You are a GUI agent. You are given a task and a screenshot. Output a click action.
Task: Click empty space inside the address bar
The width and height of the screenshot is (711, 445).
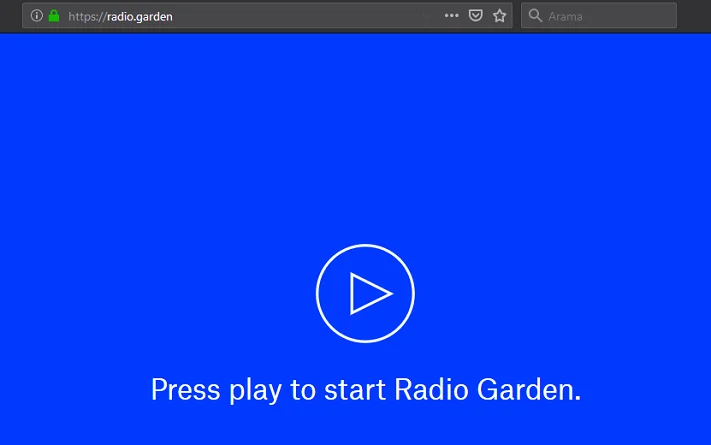(300, 16)
